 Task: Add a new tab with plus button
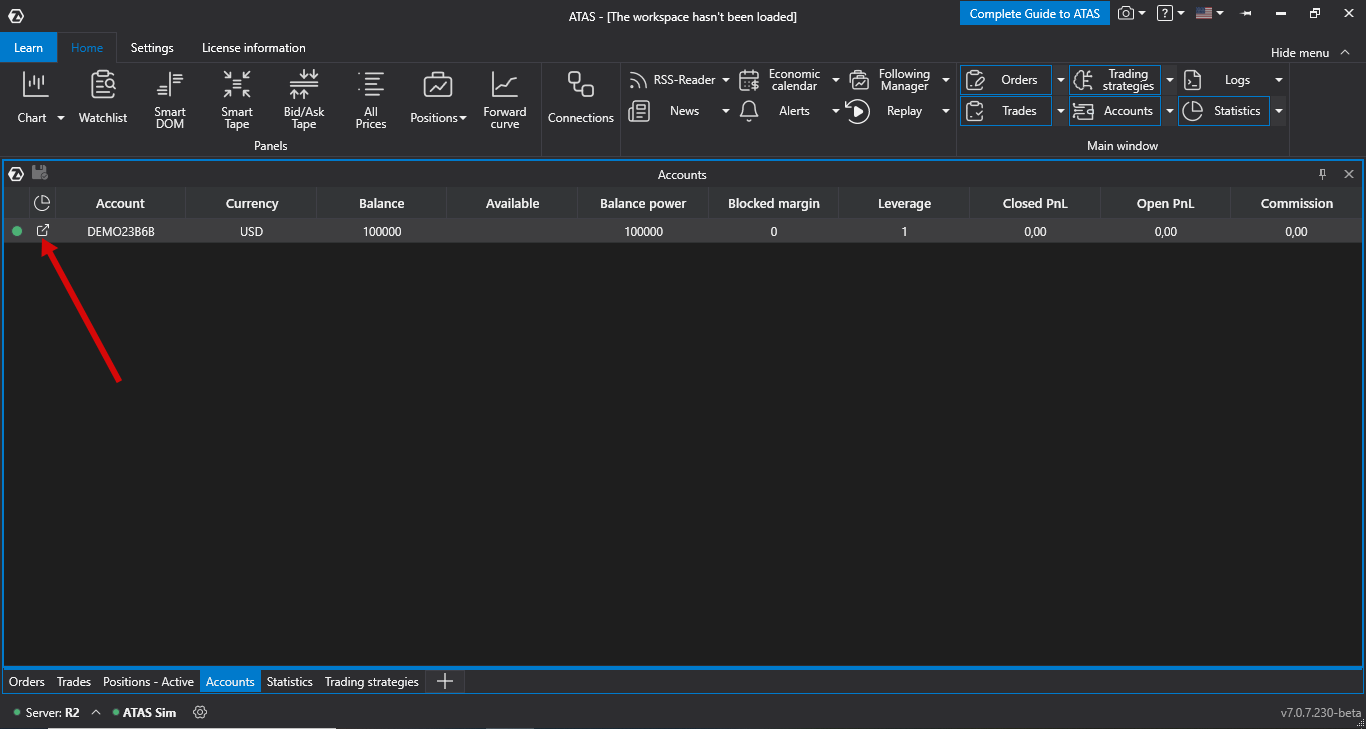coord(446,682)
